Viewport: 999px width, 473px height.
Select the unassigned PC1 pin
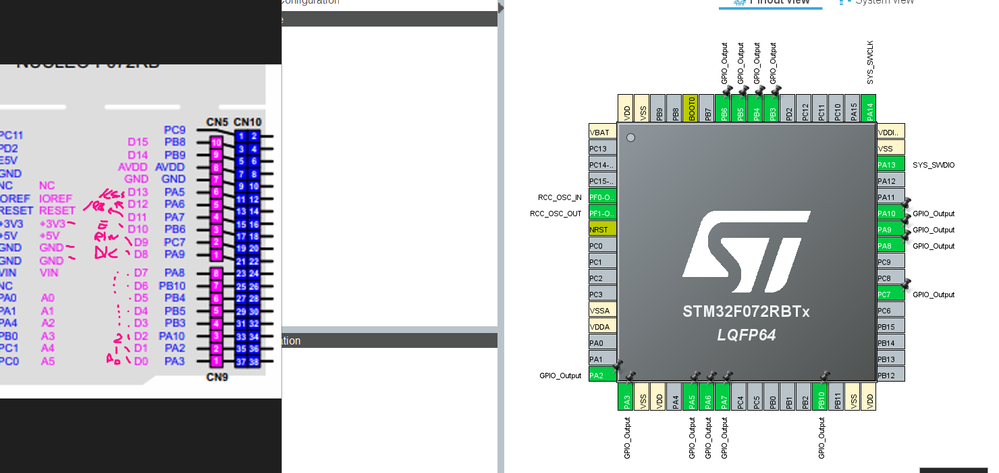coord(602,262)
